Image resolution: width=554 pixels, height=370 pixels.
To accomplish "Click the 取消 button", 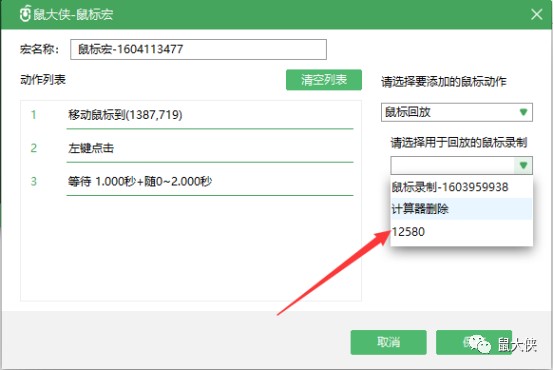I will pos(388,342).
